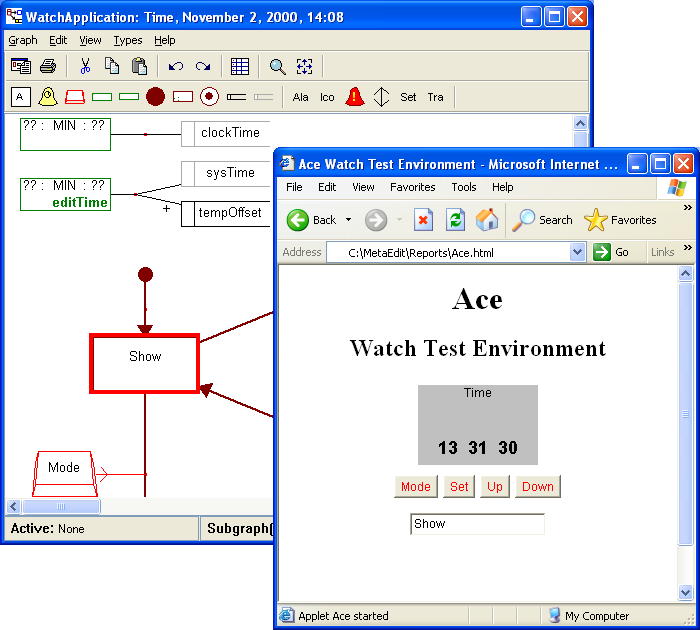Expand the address bar dropdown

coord(577,253)
